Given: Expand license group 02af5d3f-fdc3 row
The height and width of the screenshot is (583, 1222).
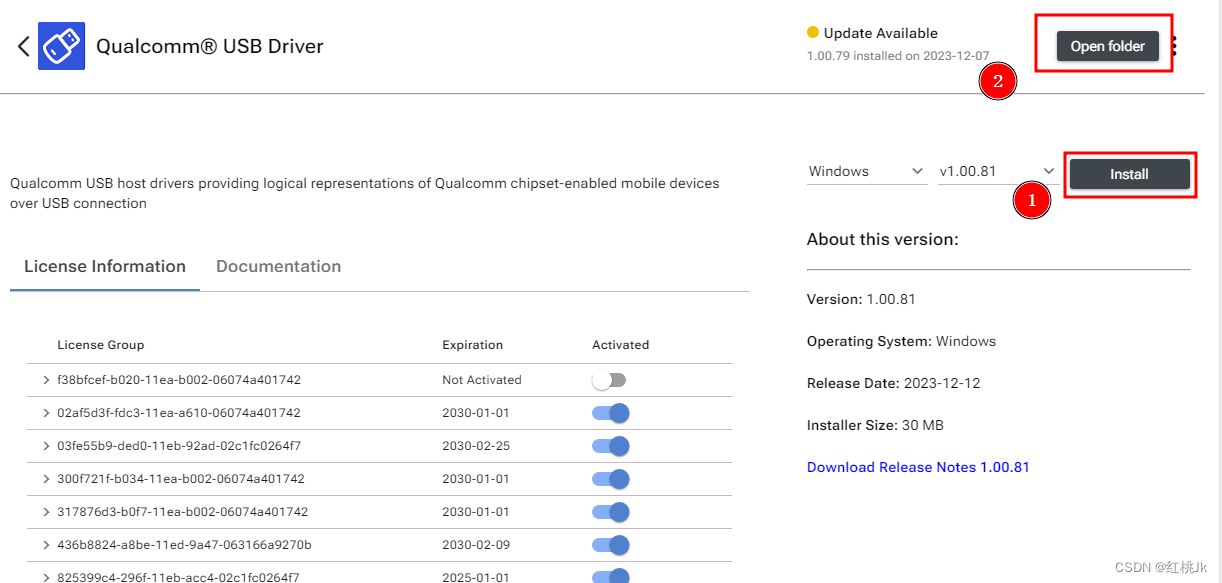Looking at the screenshot, I should [x=46, y=413].
